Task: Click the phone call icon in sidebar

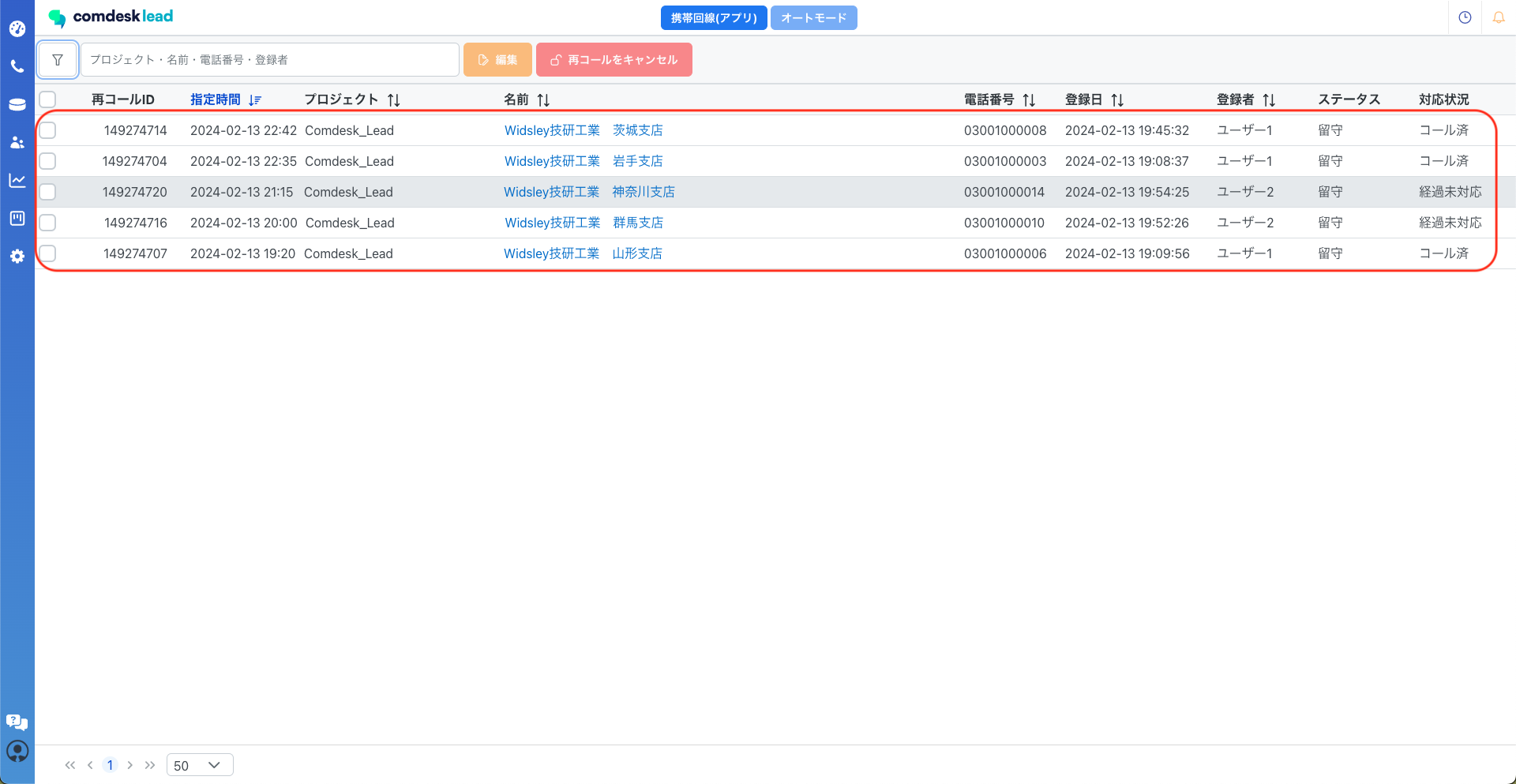Action: [x=17, y=67]
